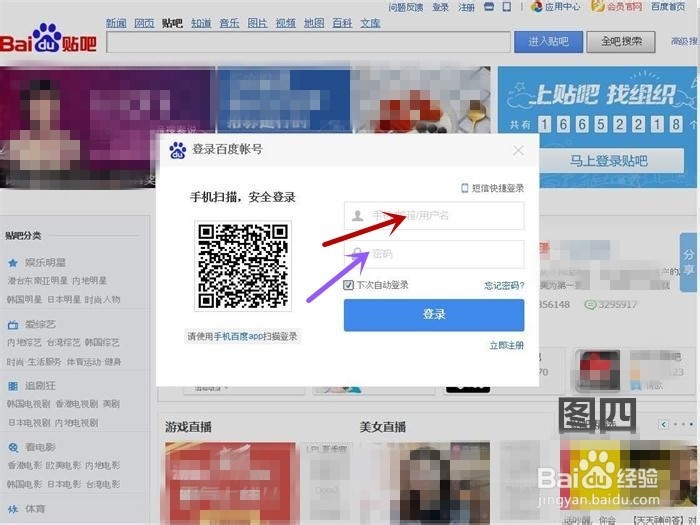Click the 全吧搜索 button
Image resolution: width=700 pixels, height=525 pixels.
621,42
